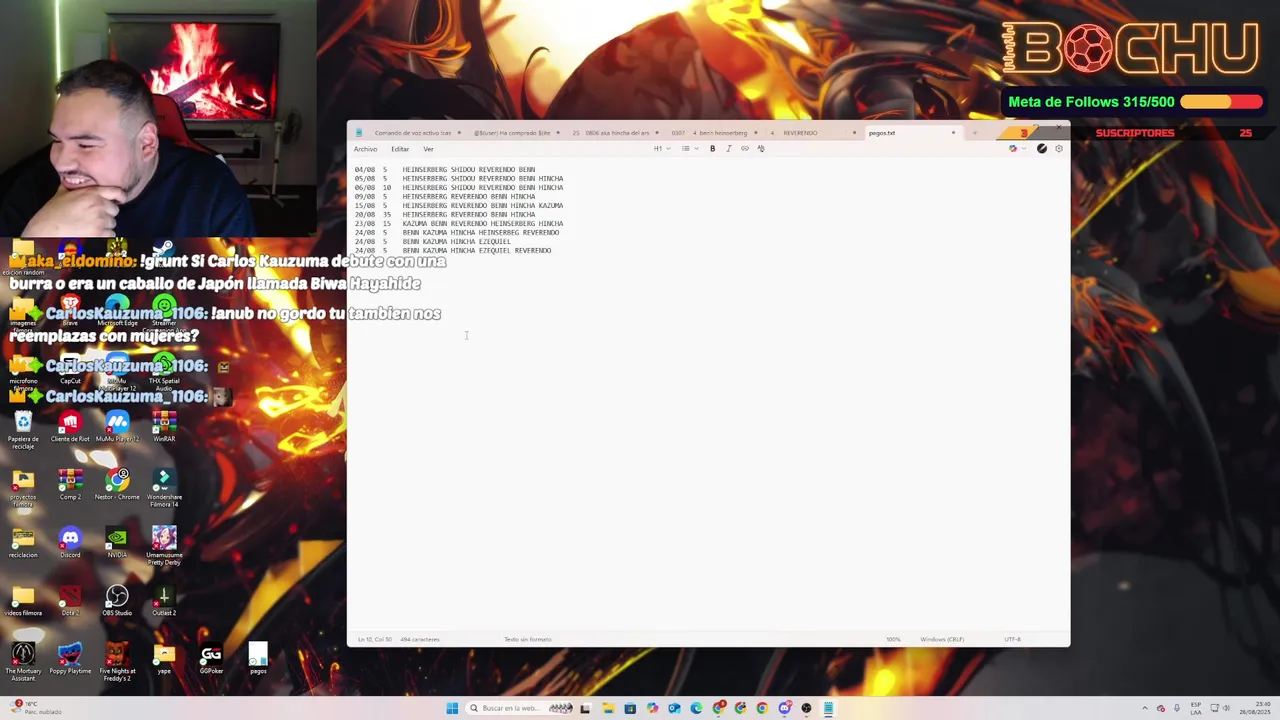The width and height of the screenshot is (1280, 720).
Task: Open File Explorer from taskbar
Action: point(608,708)
